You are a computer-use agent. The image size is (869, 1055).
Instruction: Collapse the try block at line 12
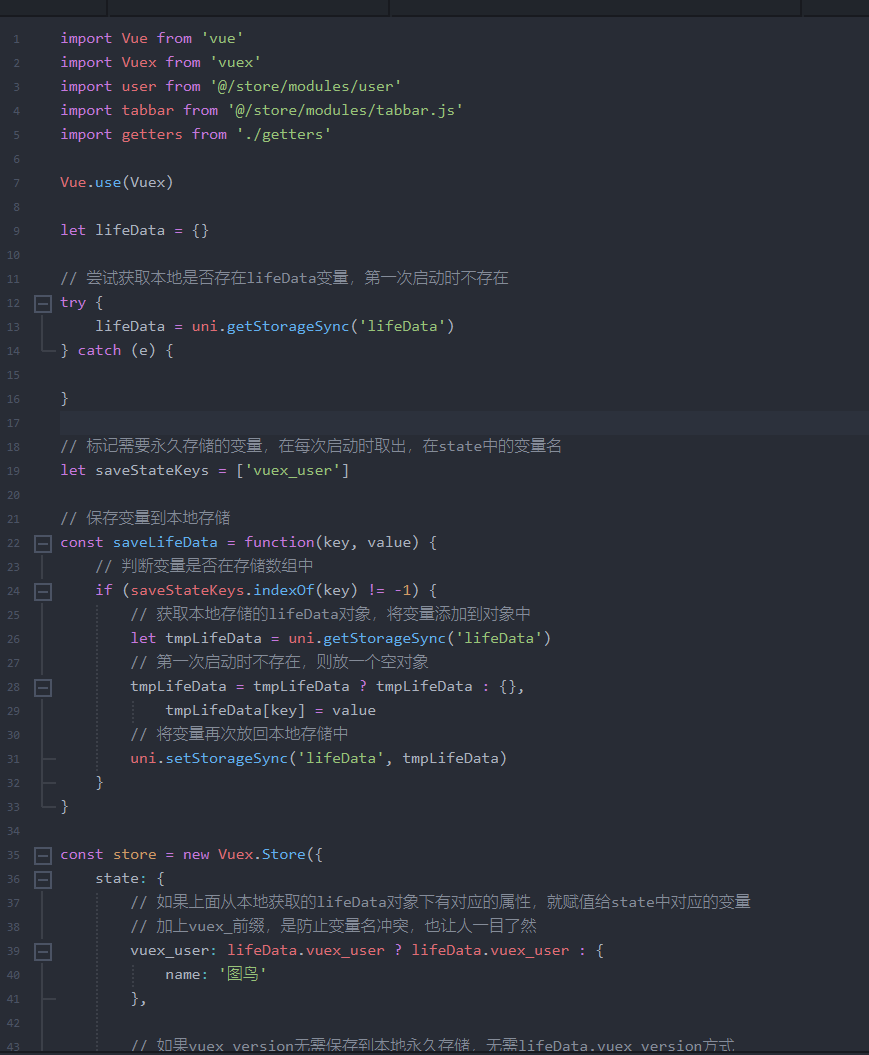42,302
